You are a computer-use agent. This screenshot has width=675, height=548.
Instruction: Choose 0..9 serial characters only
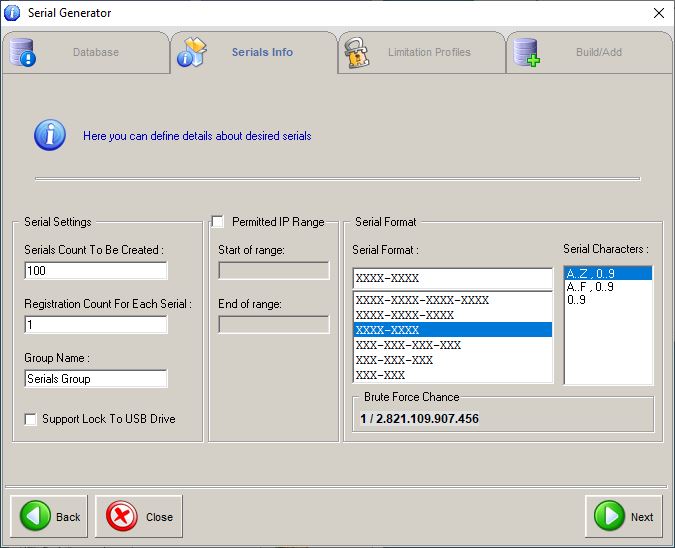pos(608,300)
